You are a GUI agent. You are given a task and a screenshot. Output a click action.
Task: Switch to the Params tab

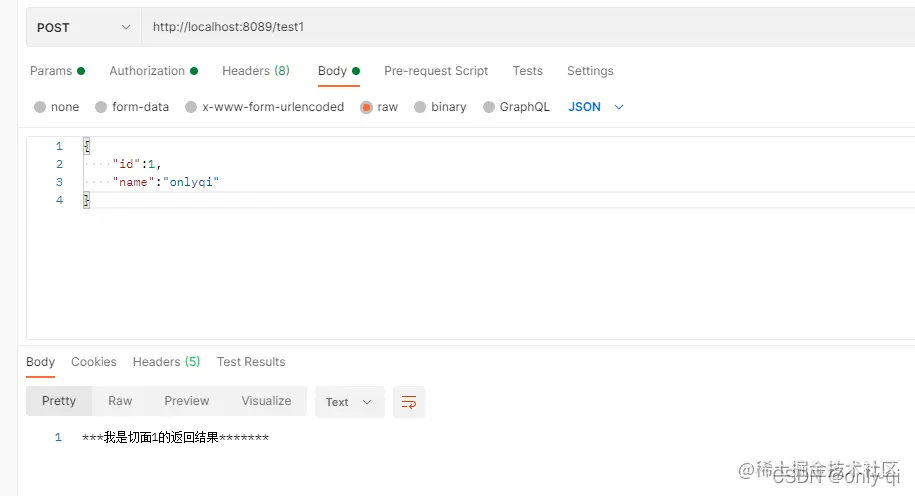(57, 71)
